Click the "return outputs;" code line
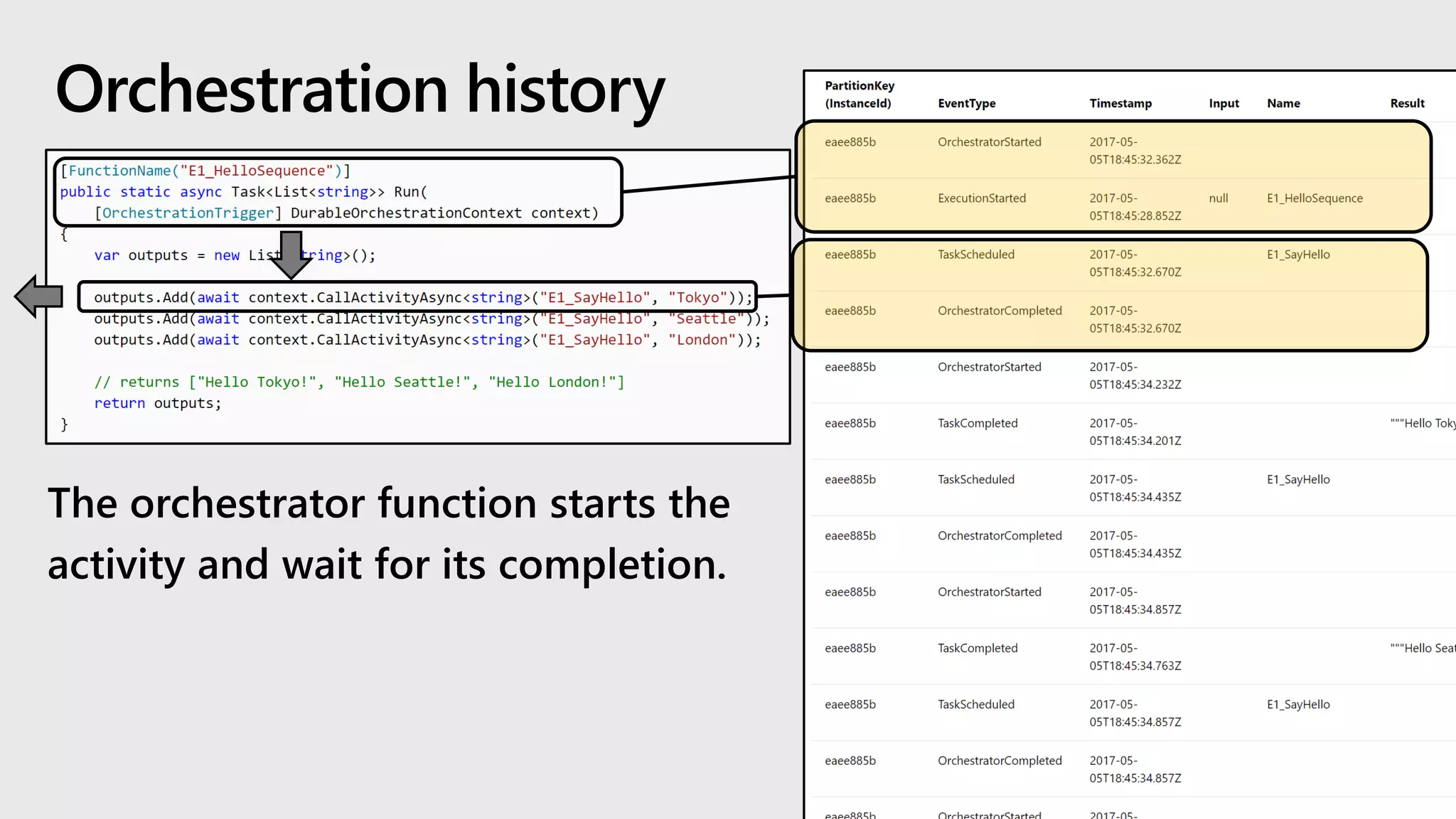The height and width of the screenshot is (819, 1456). pos(158,403)
